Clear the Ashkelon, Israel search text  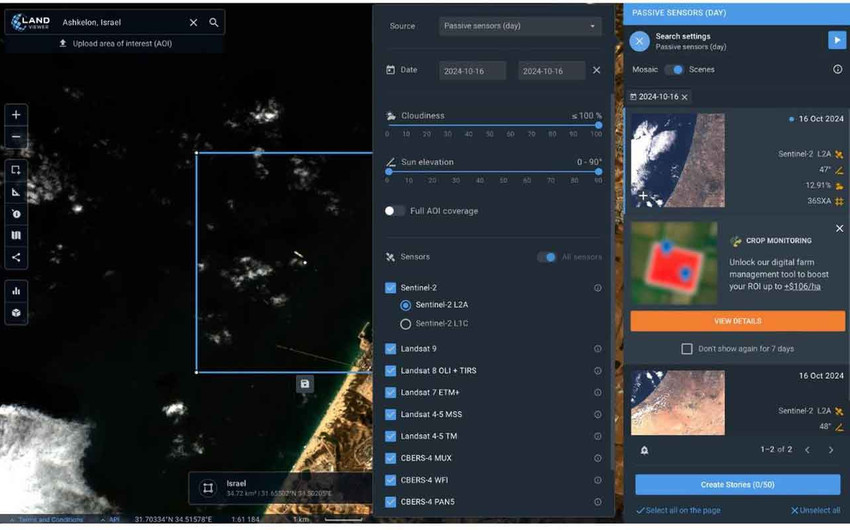coord(194,22)
